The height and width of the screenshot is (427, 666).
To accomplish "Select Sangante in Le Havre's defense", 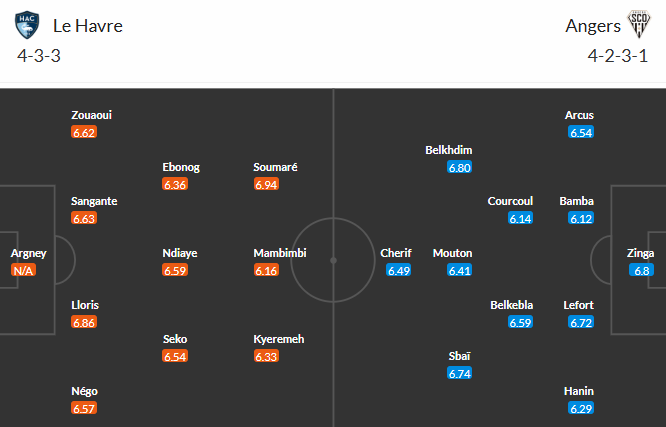I will click(x=94, y=201).
